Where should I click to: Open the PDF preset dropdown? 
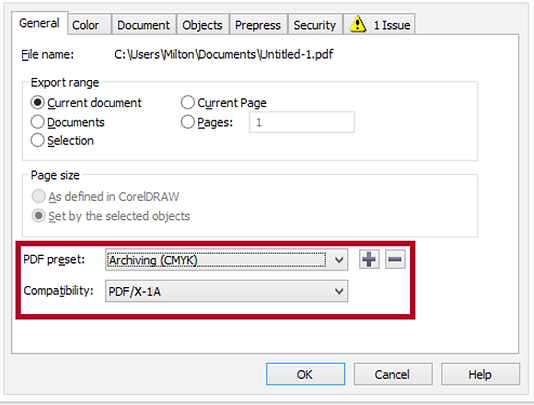coord(226,260)
